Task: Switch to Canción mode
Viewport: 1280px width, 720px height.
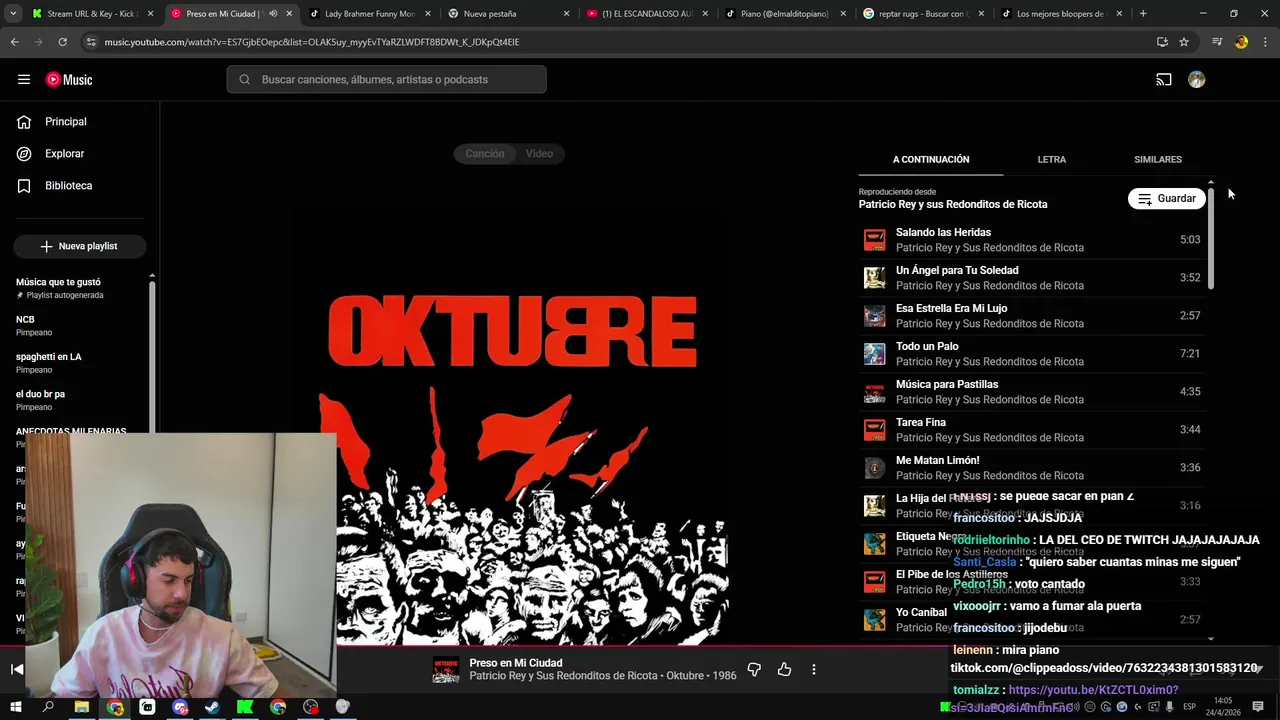Action: [485, 154]
